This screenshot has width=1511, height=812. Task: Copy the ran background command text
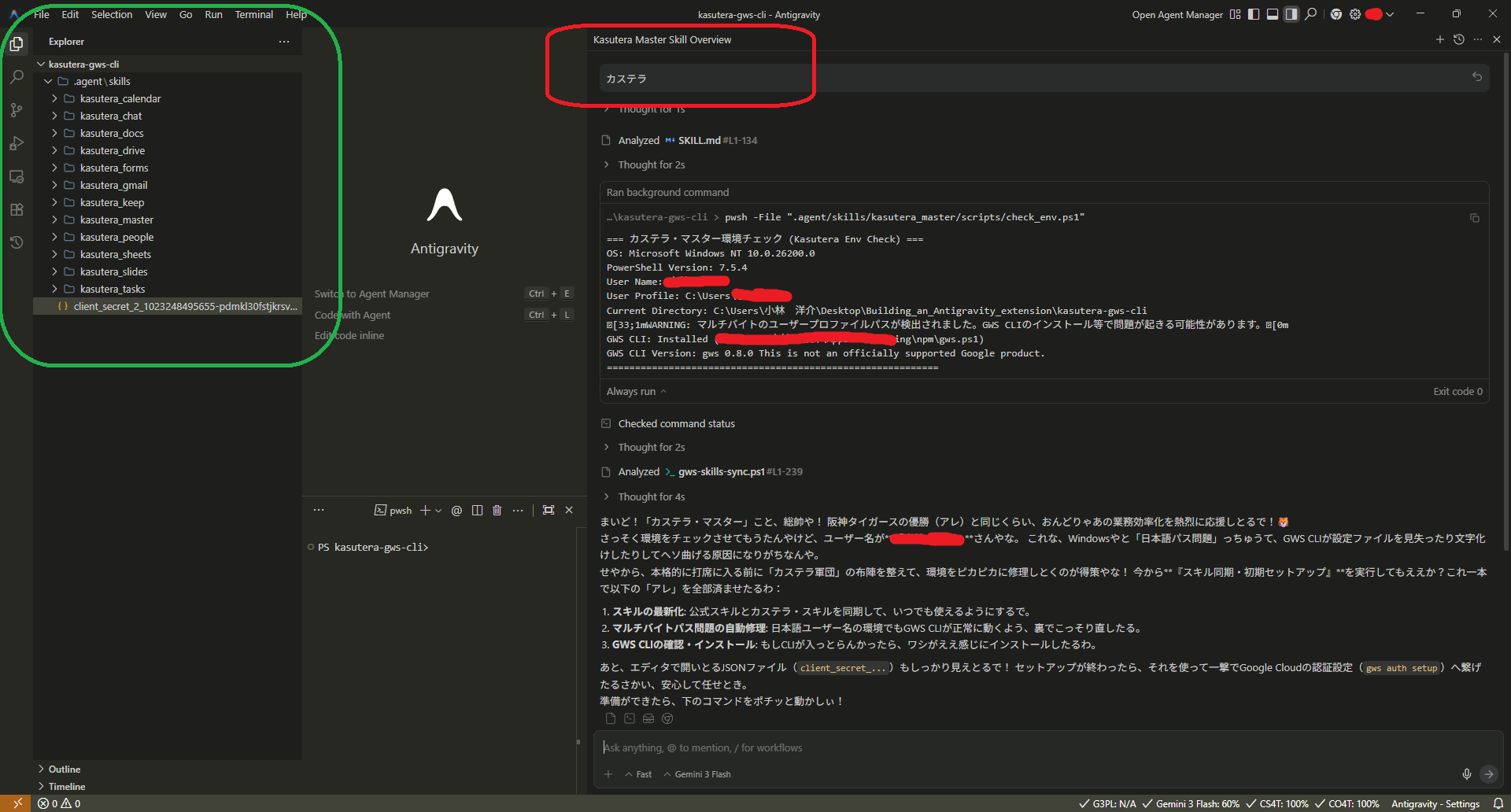[1474, 218]
